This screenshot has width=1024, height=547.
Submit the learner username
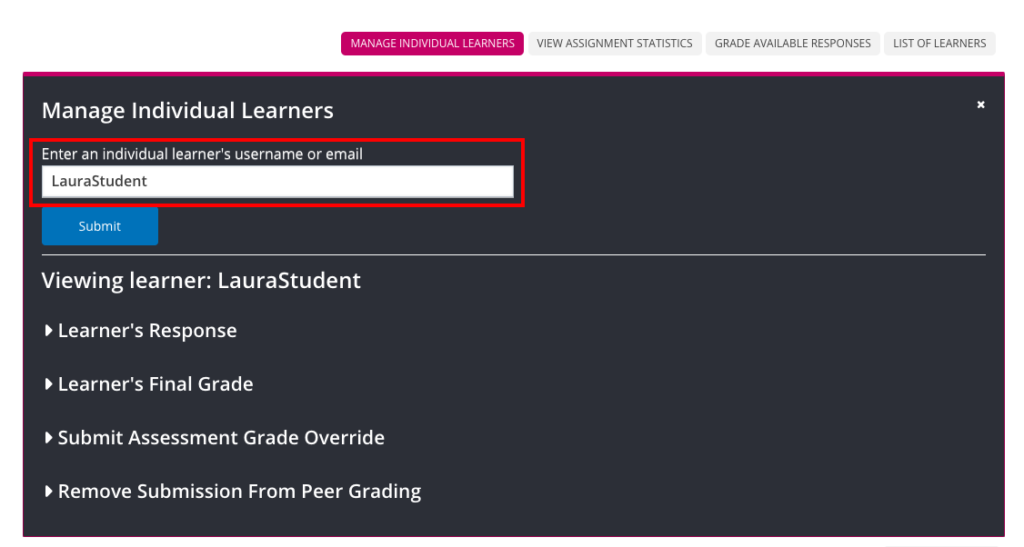[x=100, y=227]
